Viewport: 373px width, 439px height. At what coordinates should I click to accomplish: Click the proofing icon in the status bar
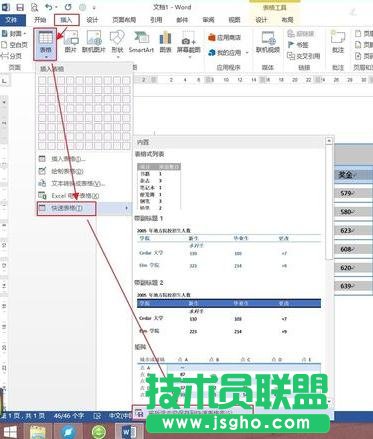[97, 416]
